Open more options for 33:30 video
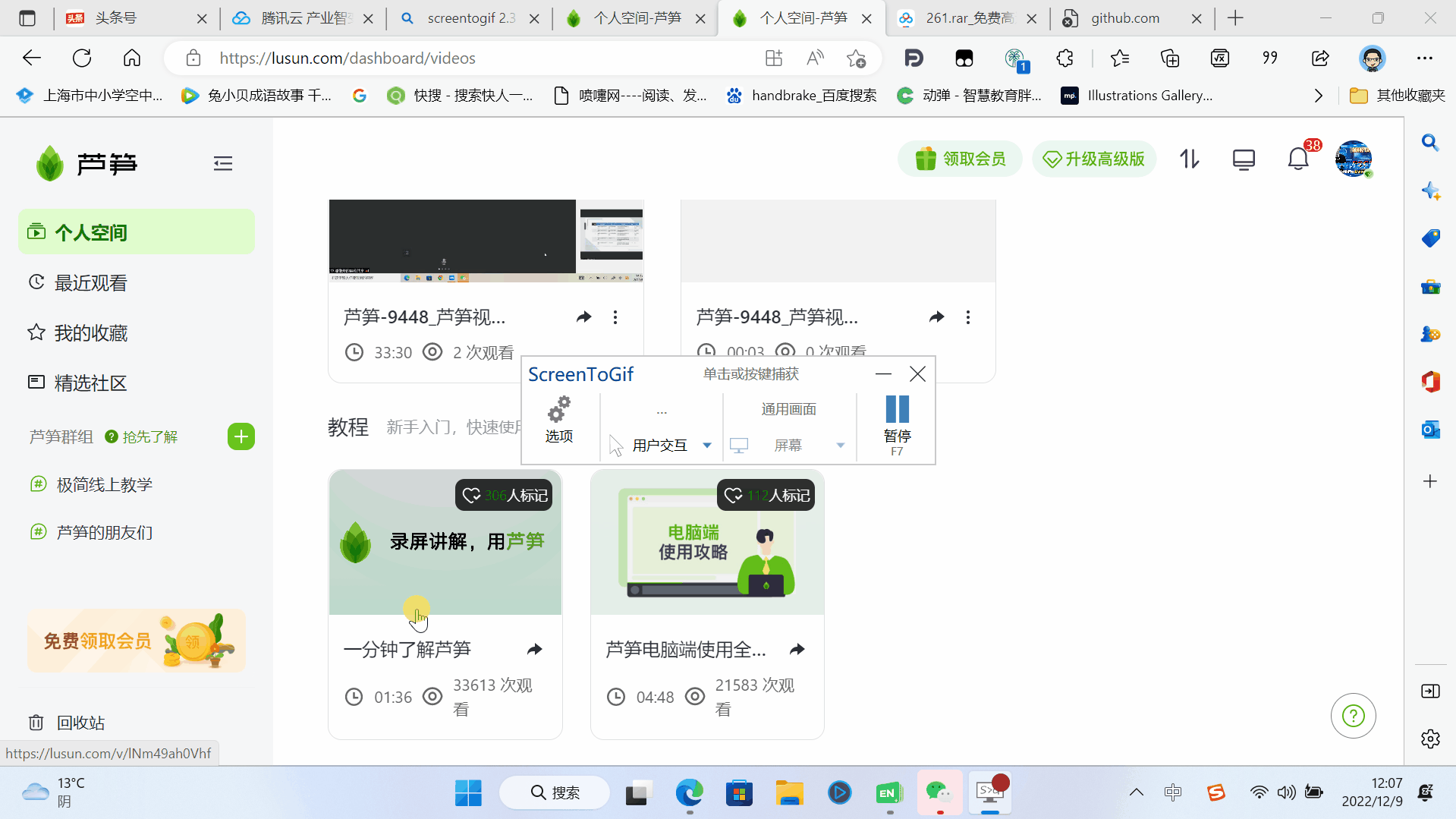The width and height of the screenshot is (1456, 819). coord(615,317)
